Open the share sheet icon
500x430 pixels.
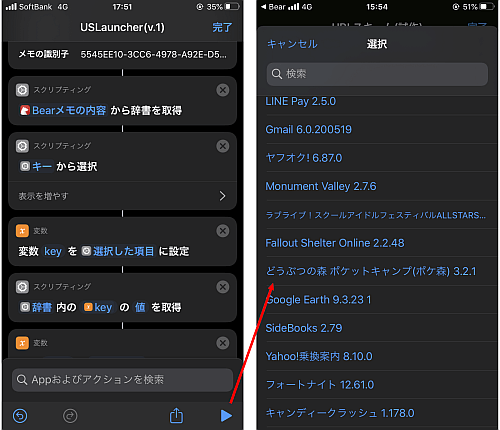(176, 415)
